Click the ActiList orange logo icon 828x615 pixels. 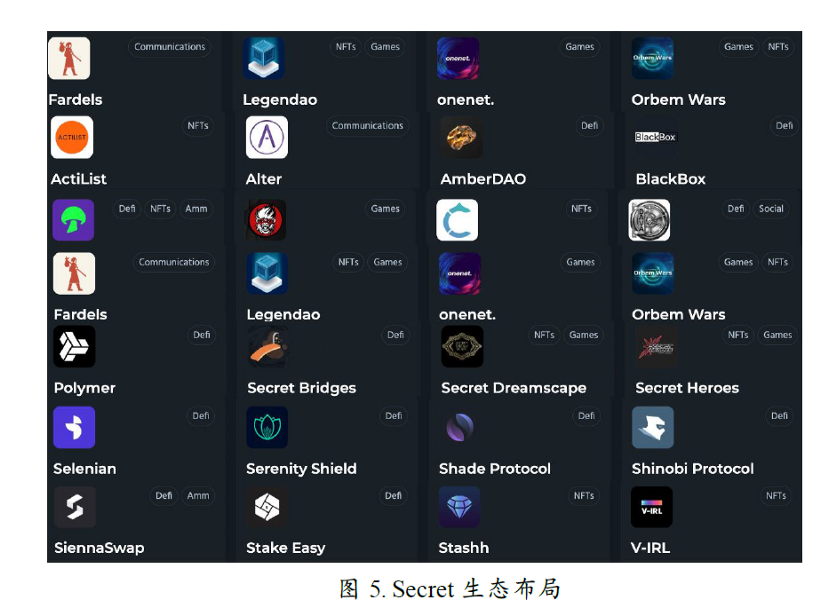[x=72, y=137]
